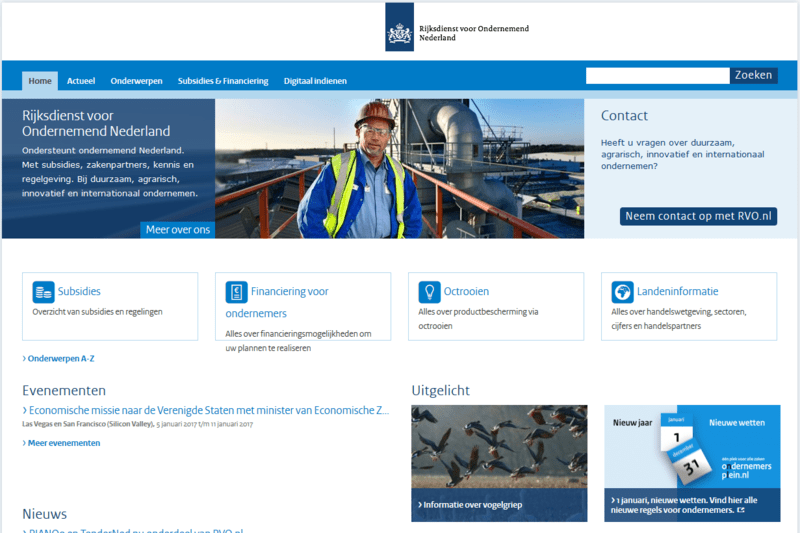Go to the Onderwerpen menu
This screenshot has width=800, height=533.
click(x=136, y=81)
